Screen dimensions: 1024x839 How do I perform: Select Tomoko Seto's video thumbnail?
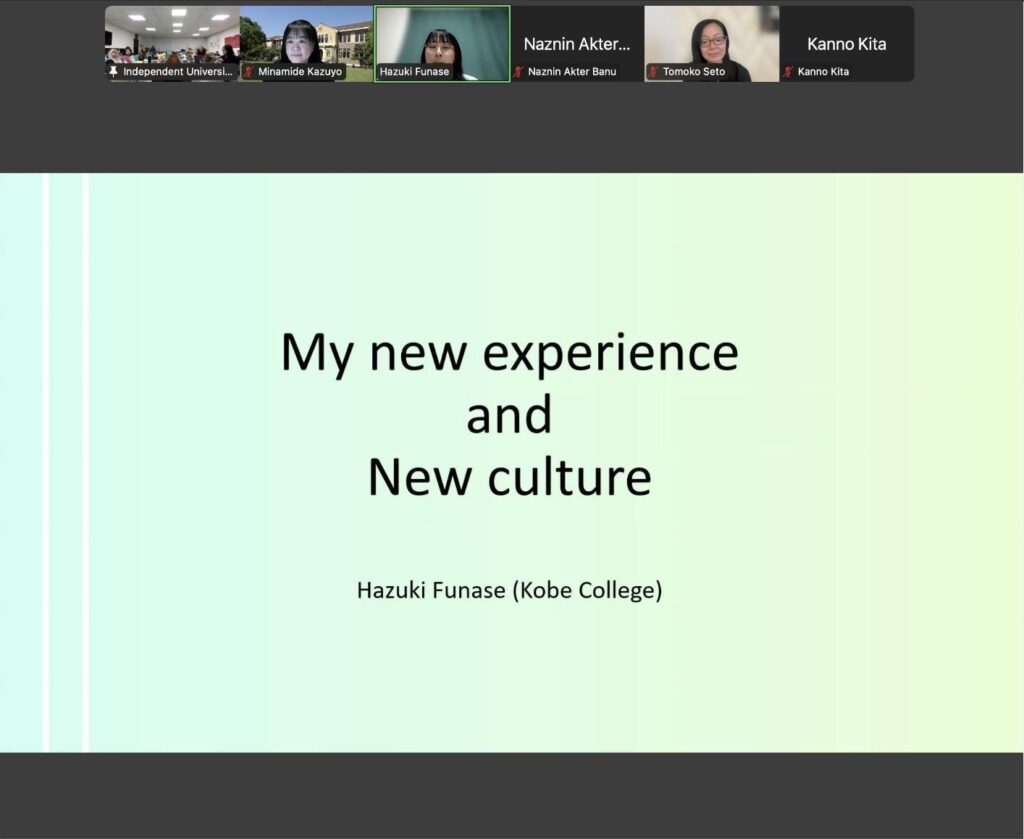pos(712,44)
